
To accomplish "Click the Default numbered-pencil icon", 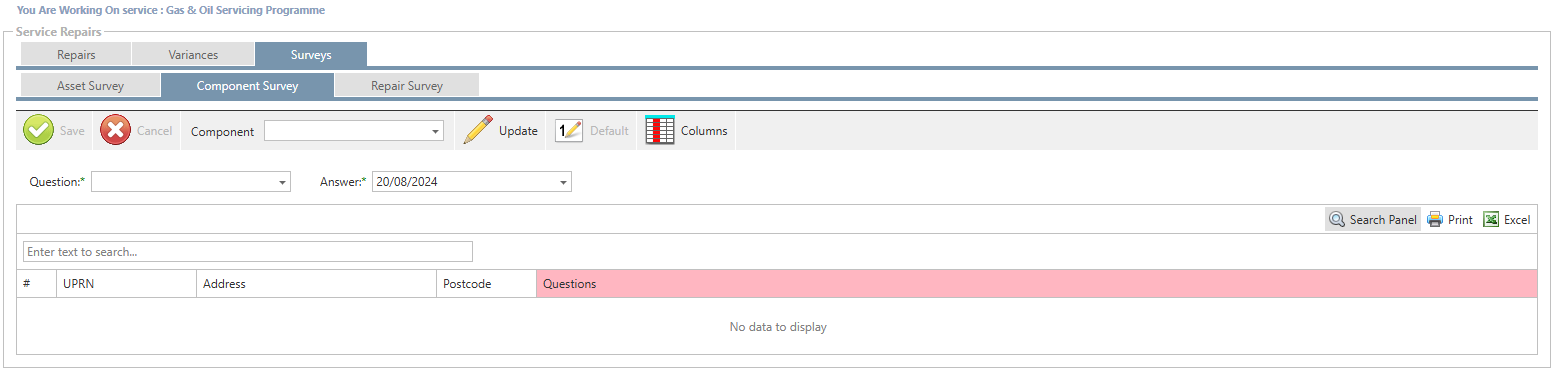I will tap(569, 131).
